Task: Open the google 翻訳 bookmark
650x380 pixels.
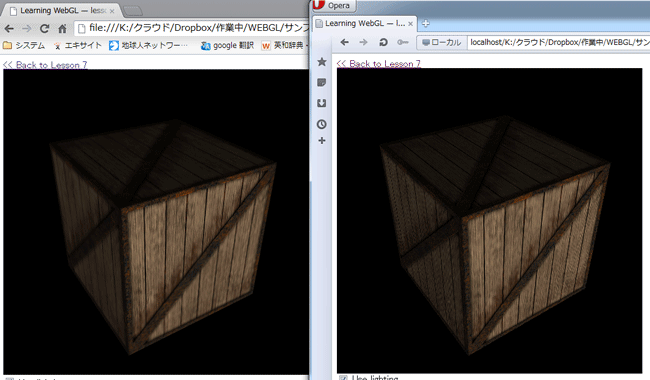Action: coord(227,46)
